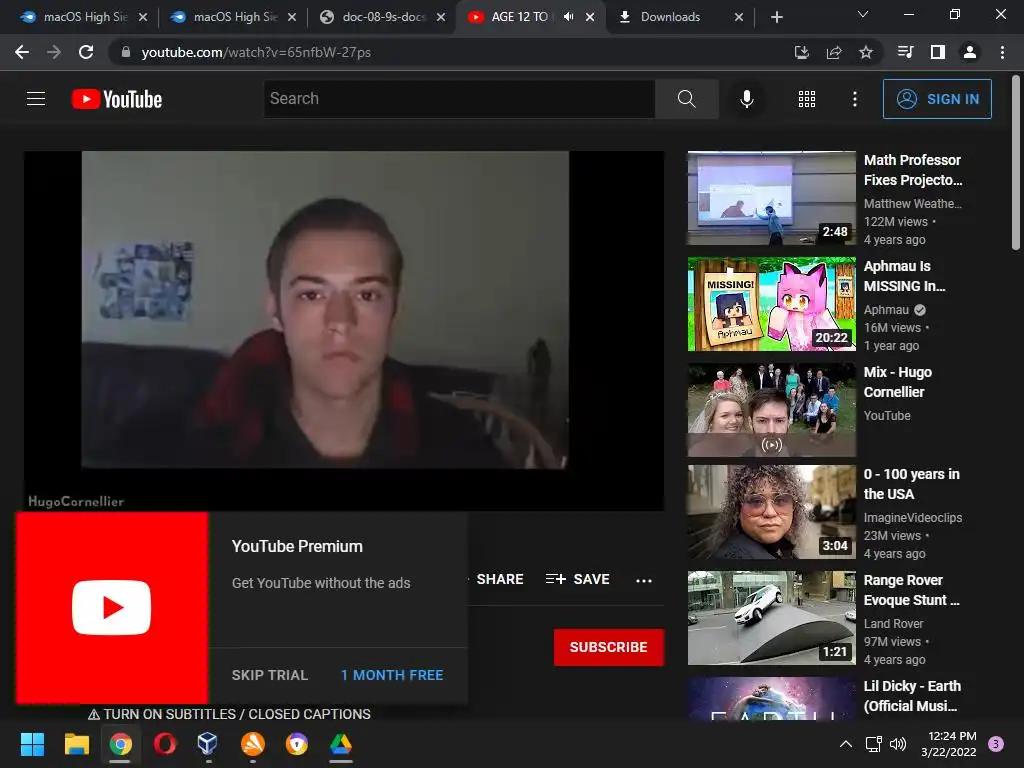Click the SAVE button below the video

(x=578, y=579)
